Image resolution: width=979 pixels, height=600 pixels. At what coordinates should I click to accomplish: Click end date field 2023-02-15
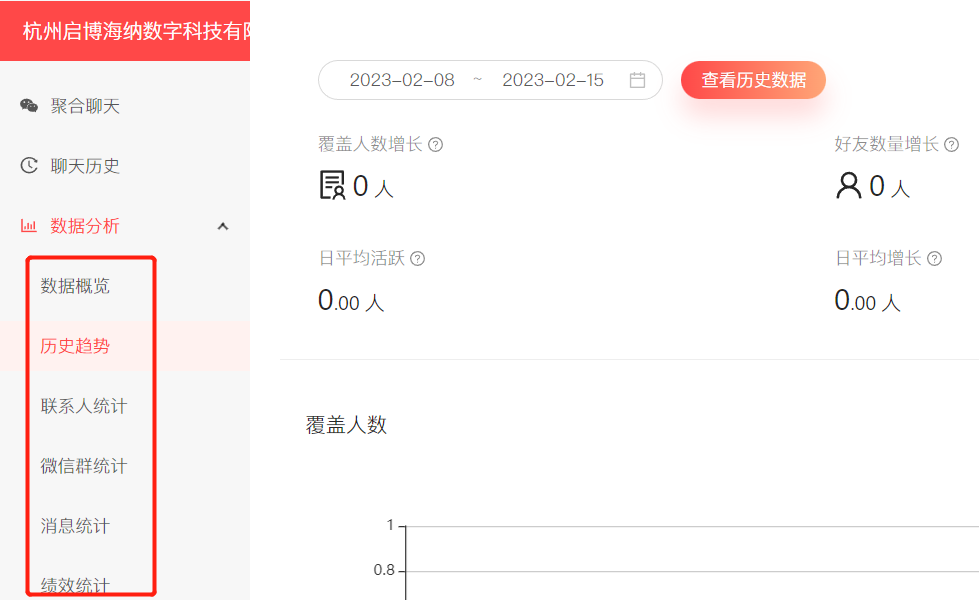point(553,80)
